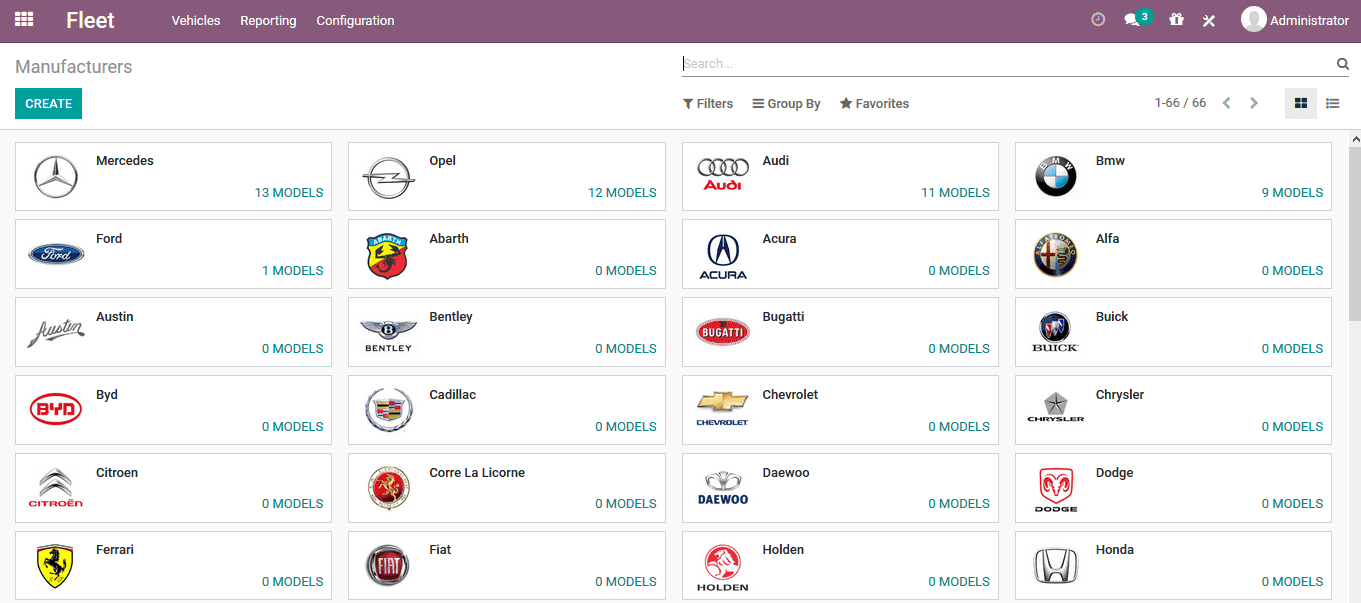The height and width of the screenshot is (603, 1361).
Task: Click the Cadillac crest logo
Action: [x=388, y=410]
